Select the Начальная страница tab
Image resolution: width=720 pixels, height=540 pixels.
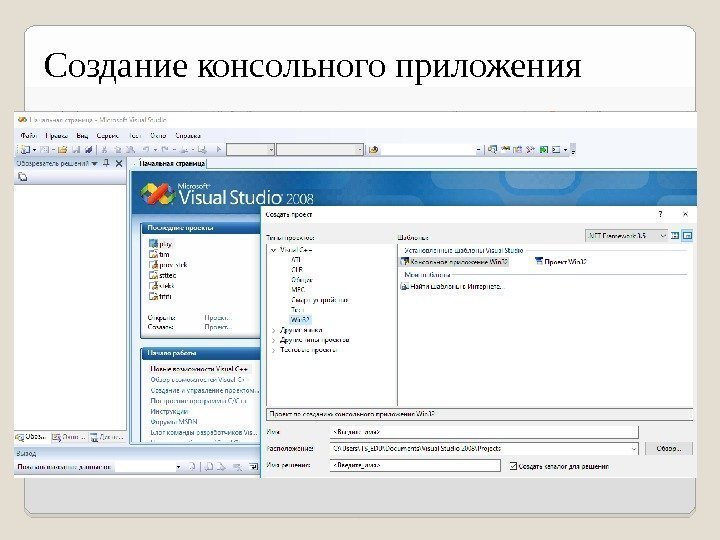[172, 163]
